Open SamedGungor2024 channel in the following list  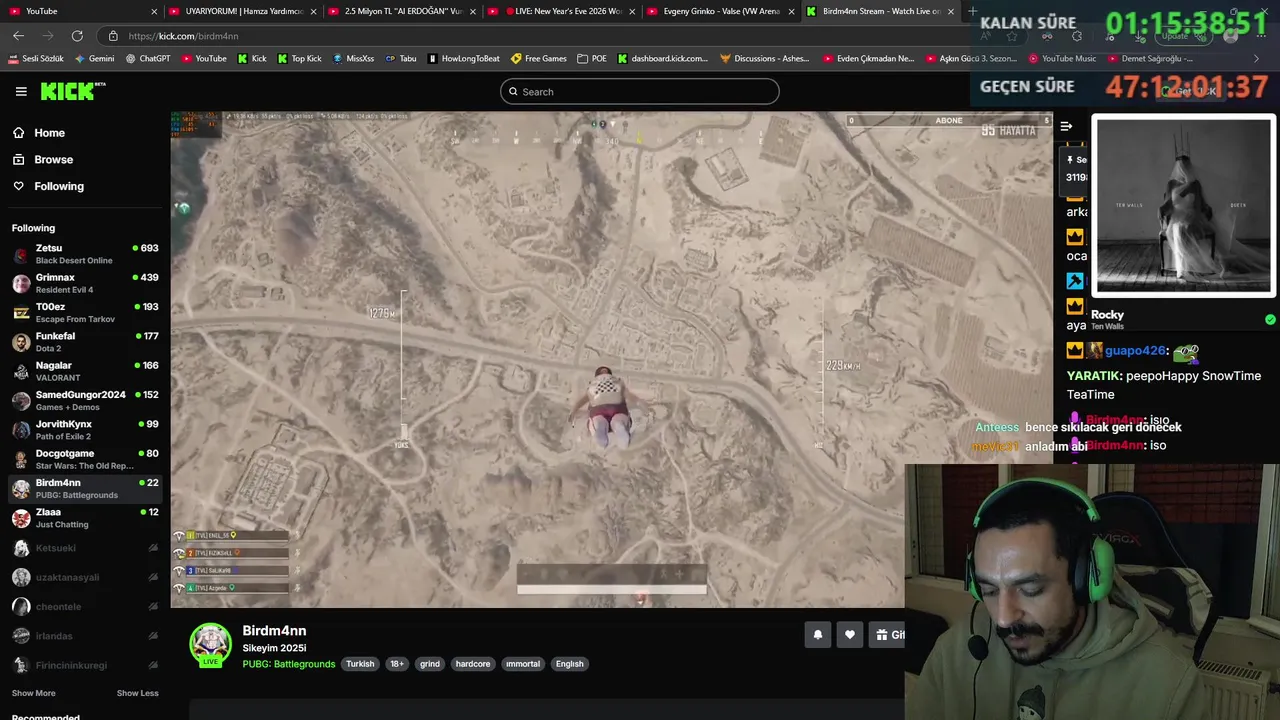click(x=85, y=401)
